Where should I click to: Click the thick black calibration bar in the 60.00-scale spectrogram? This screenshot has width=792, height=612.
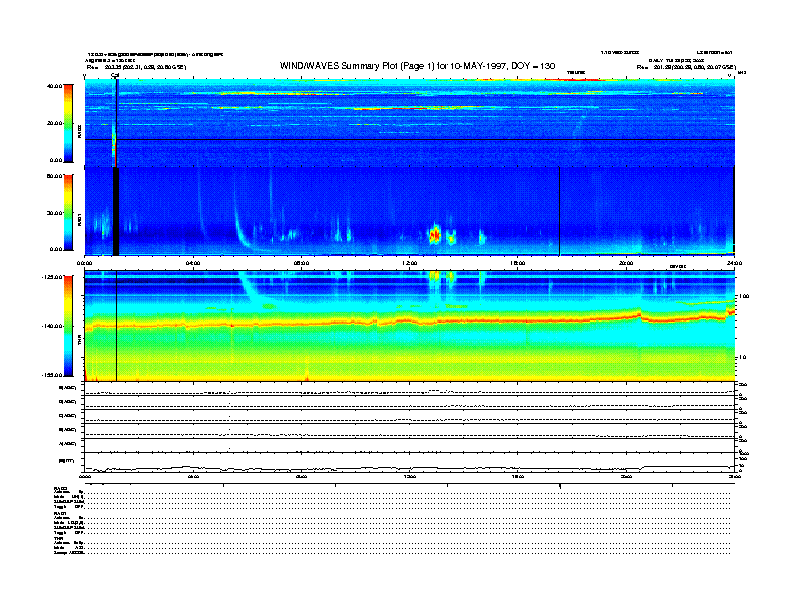coord(116,211)
